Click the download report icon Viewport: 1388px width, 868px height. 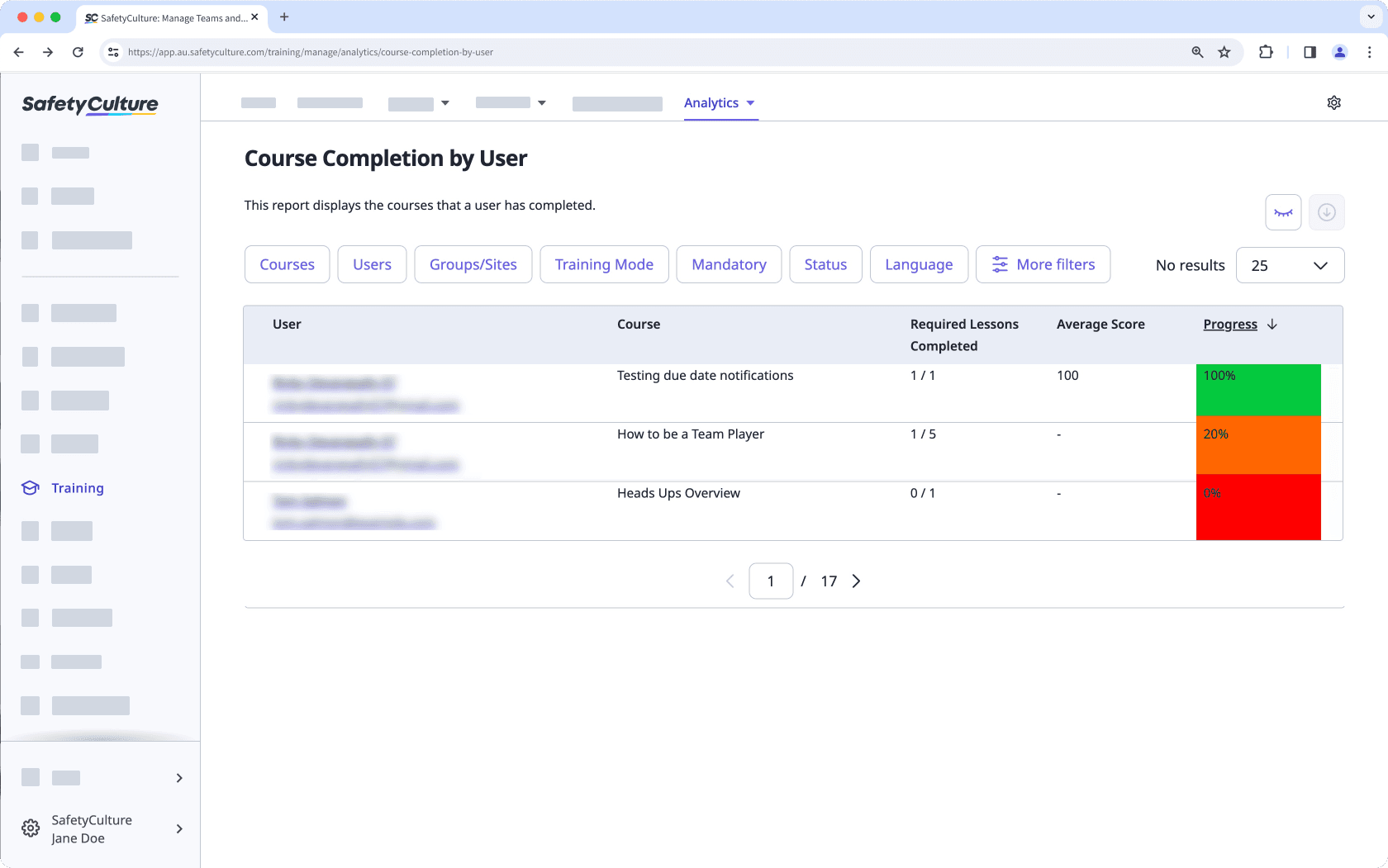tap(1326, 212)
